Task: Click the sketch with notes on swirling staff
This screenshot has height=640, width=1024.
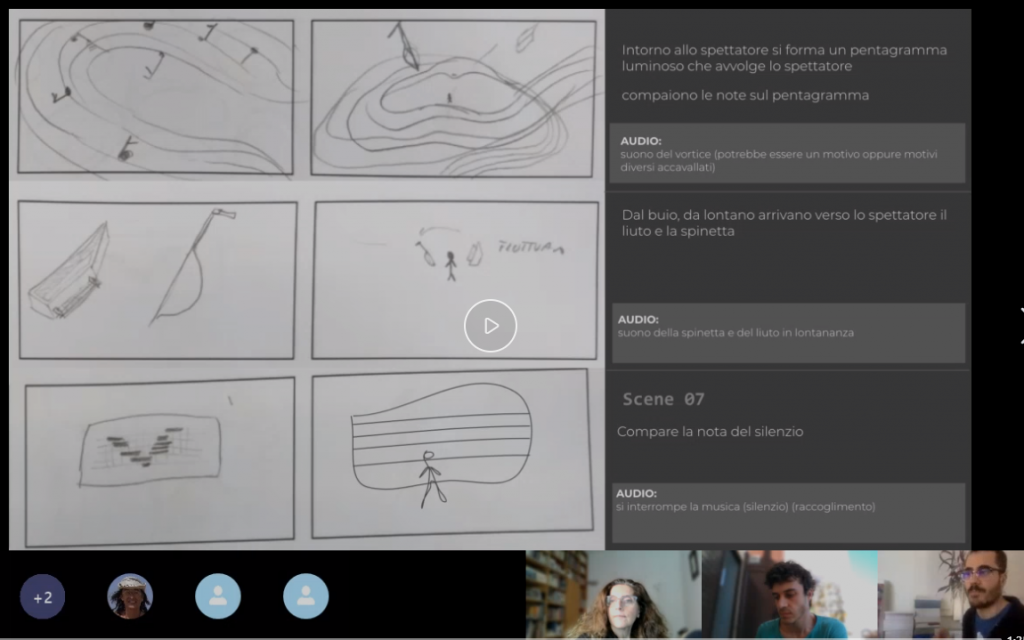Action: click(x=156, y=96)
